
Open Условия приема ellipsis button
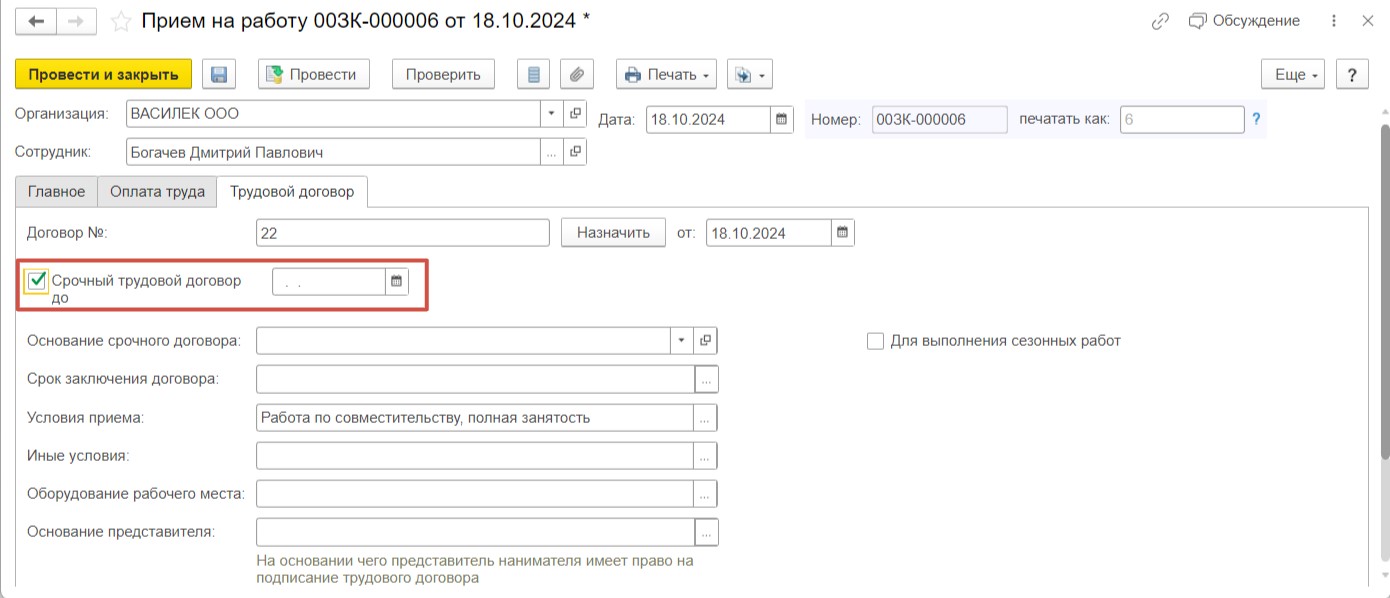[x=707, y=418]
